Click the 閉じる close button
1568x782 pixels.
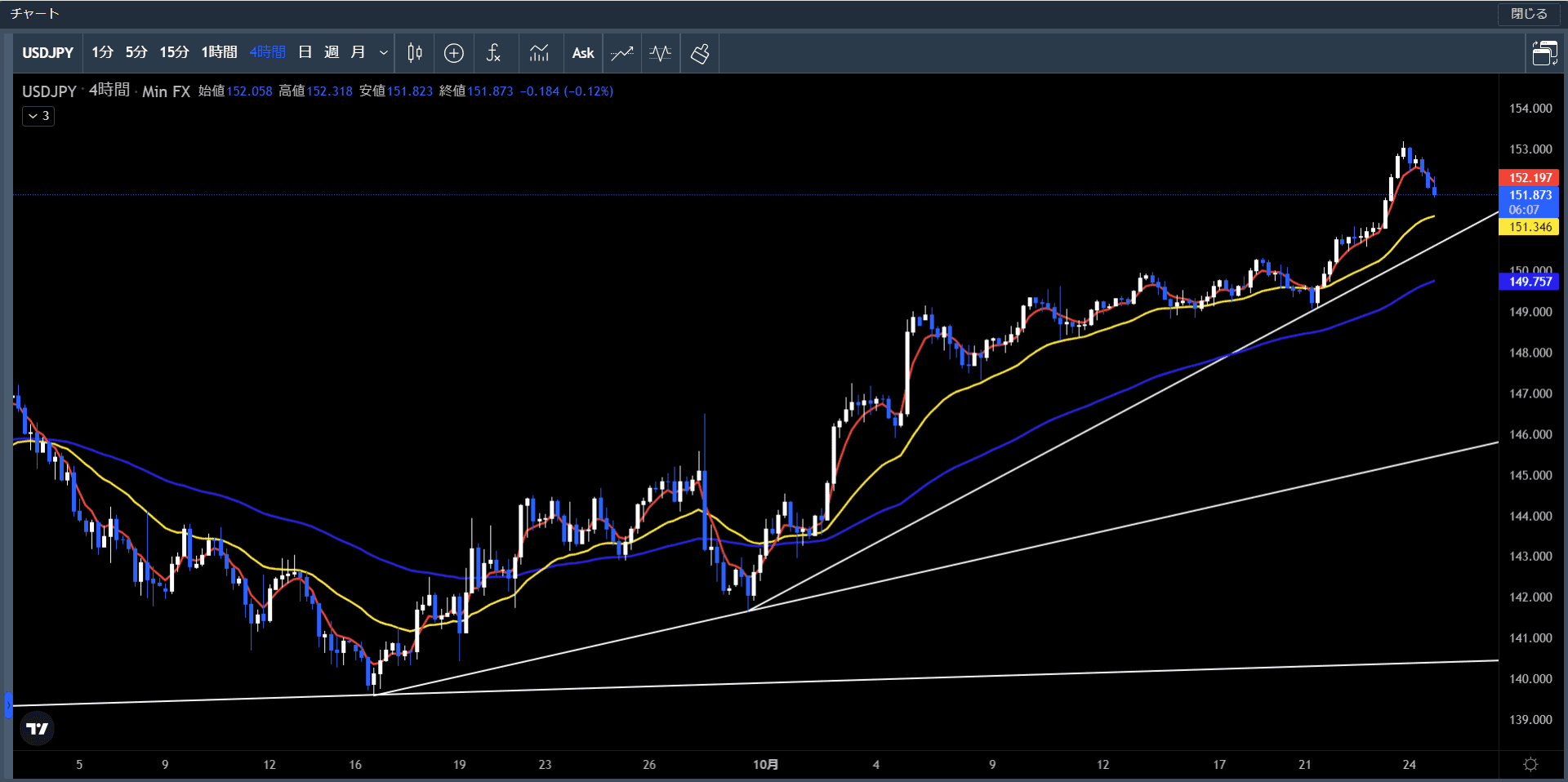[x=1529, y=14]
